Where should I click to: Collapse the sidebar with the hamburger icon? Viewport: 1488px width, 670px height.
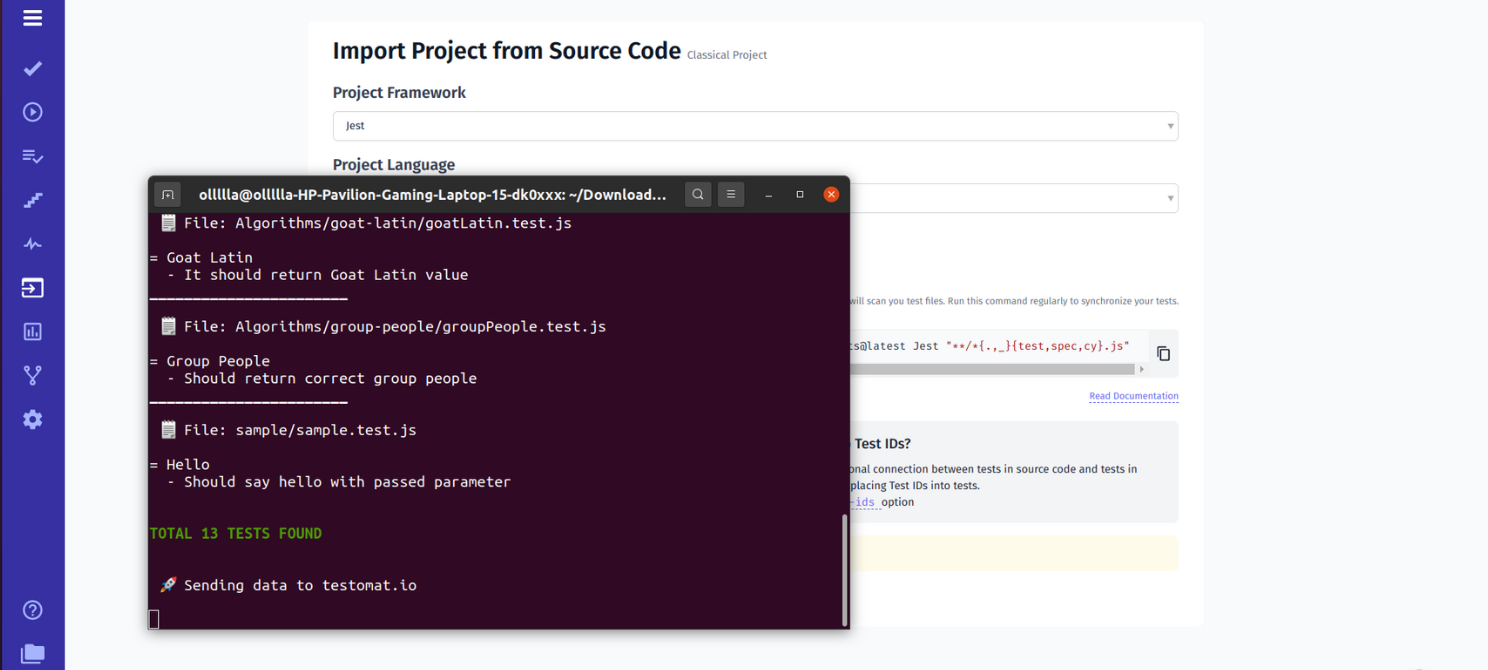[31, 17]
